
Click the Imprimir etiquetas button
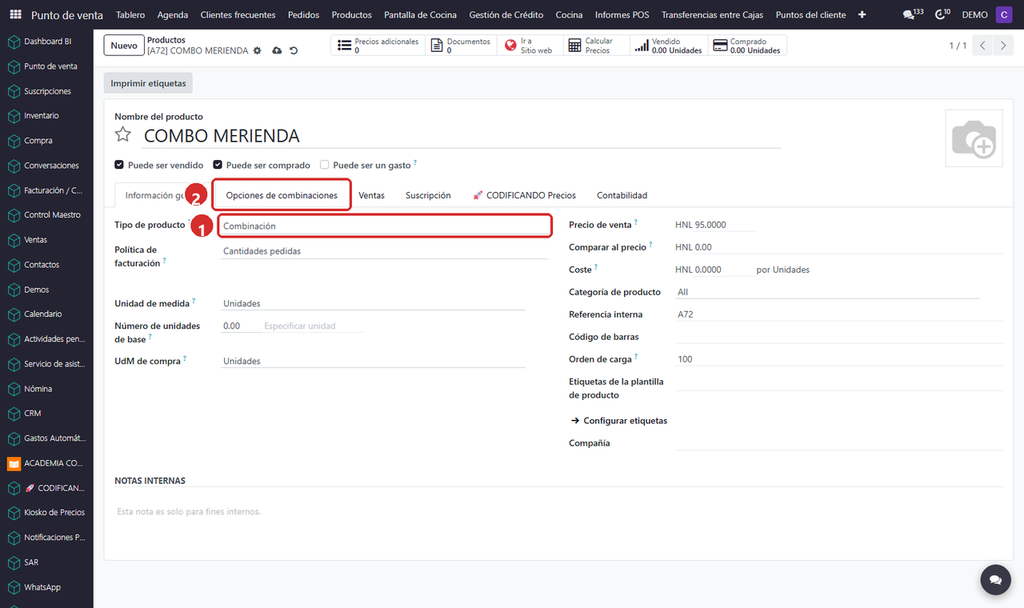[148, 83]
